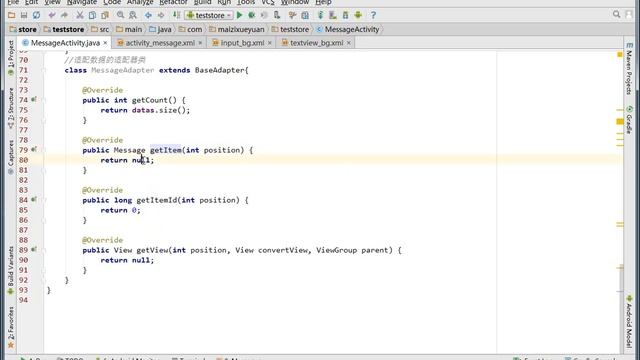Close the textview_bg.xml tab
This screenshot has height=360, width=640.
coord(349,43)
